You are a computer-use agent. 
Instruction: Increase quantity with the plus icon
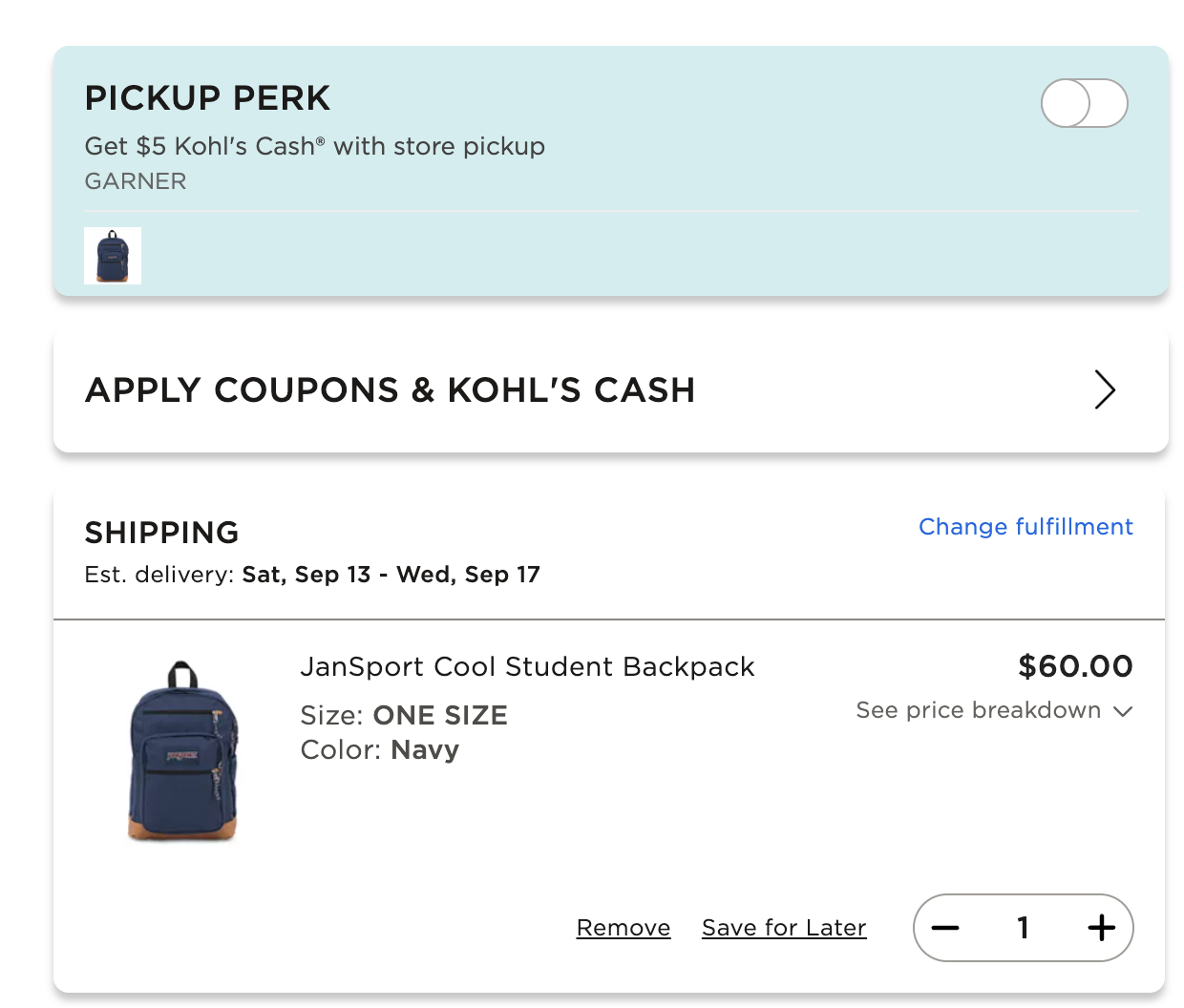pyautogui.click(x=1101, y=928)
